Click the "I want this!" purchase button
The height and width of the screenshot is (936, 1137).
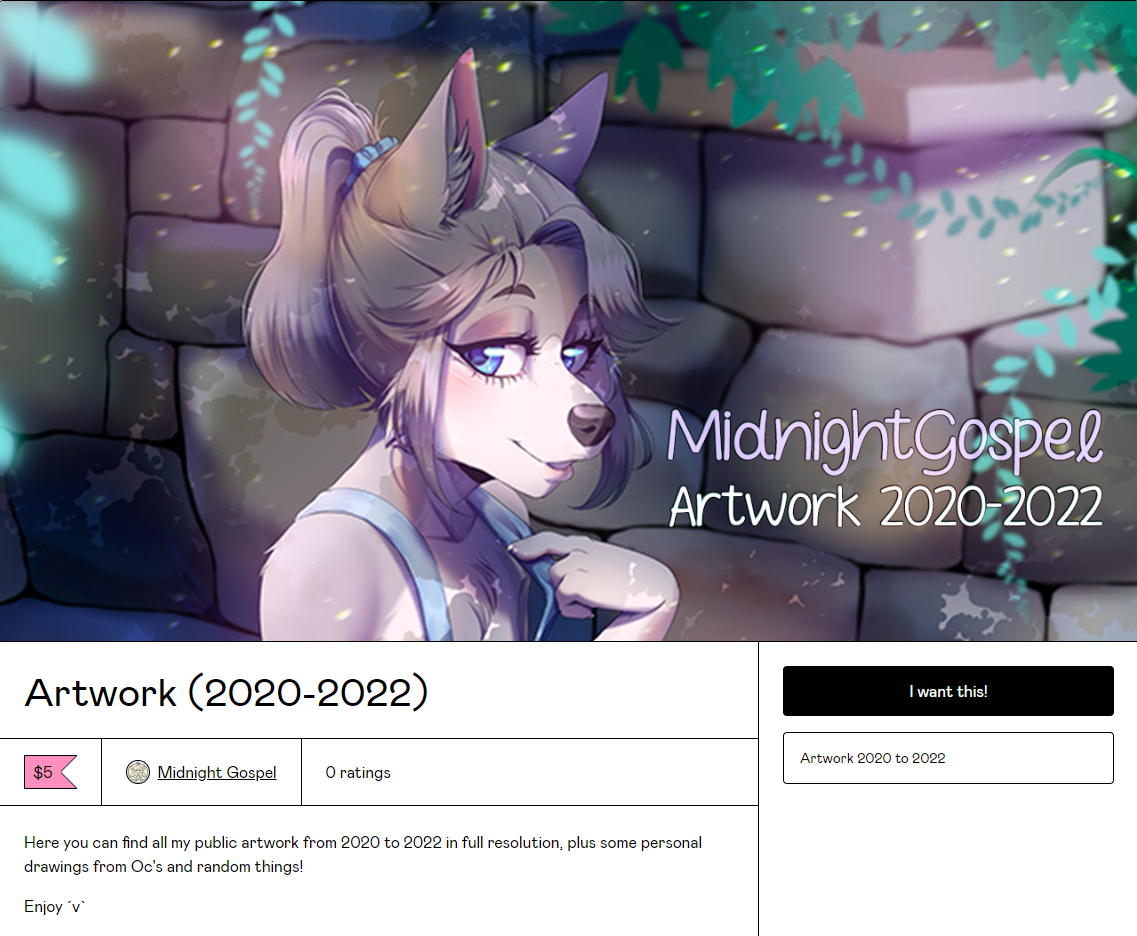click(x=948, y=691)
